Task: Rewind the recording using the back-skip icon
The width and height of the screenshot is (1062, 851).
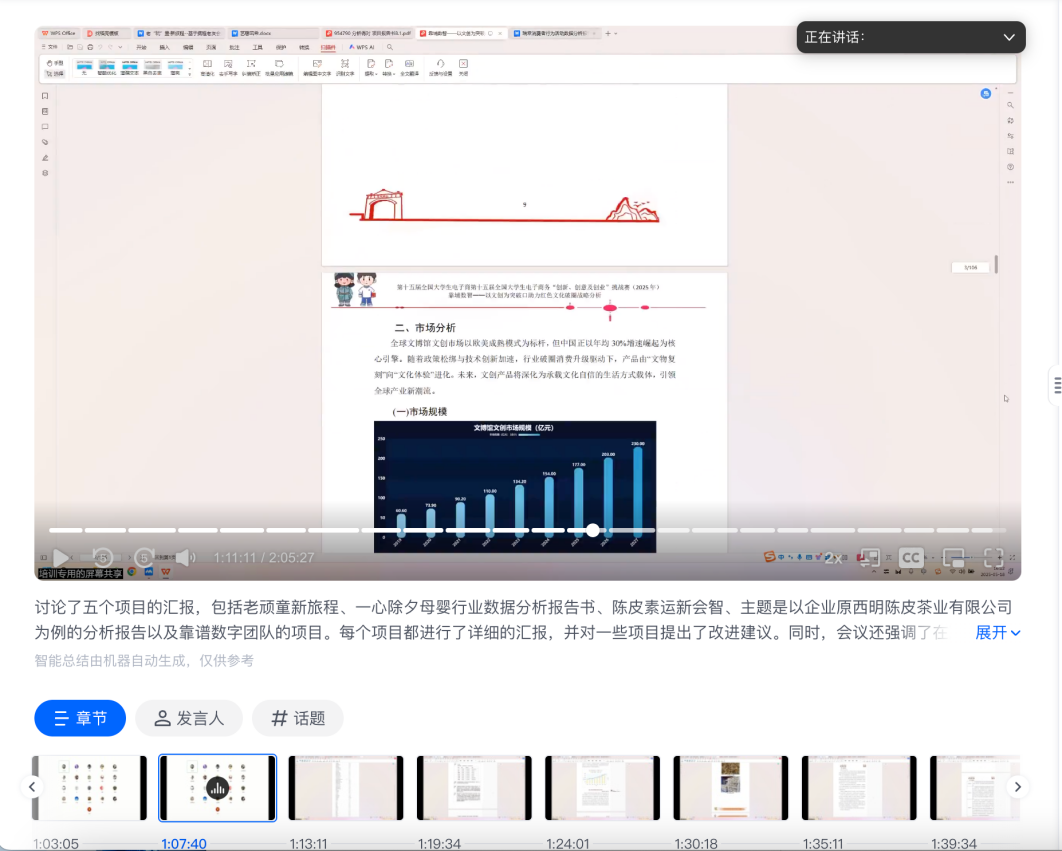Action: [102, 558]
